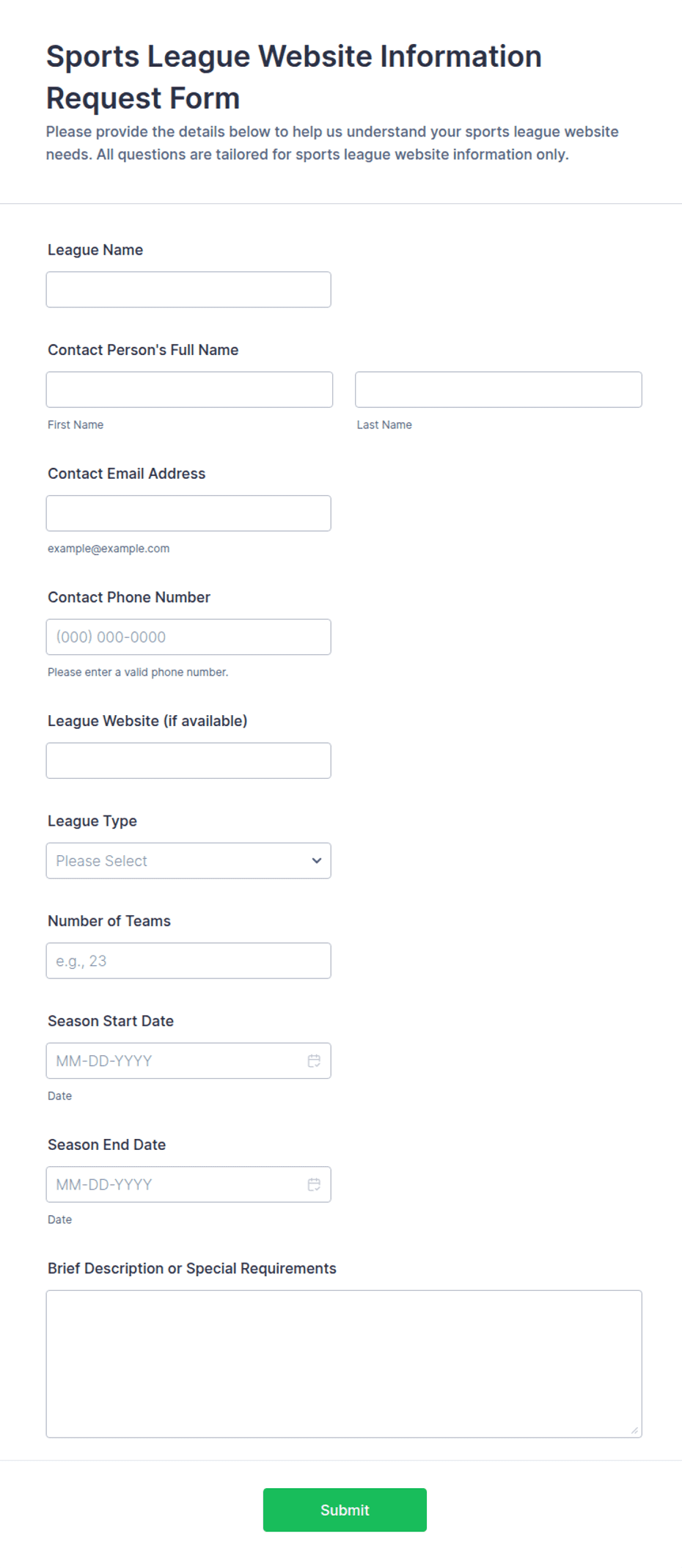Screen dimensions: 682x1568
Task: Select the First Name input box
Action: pos(189,389)
